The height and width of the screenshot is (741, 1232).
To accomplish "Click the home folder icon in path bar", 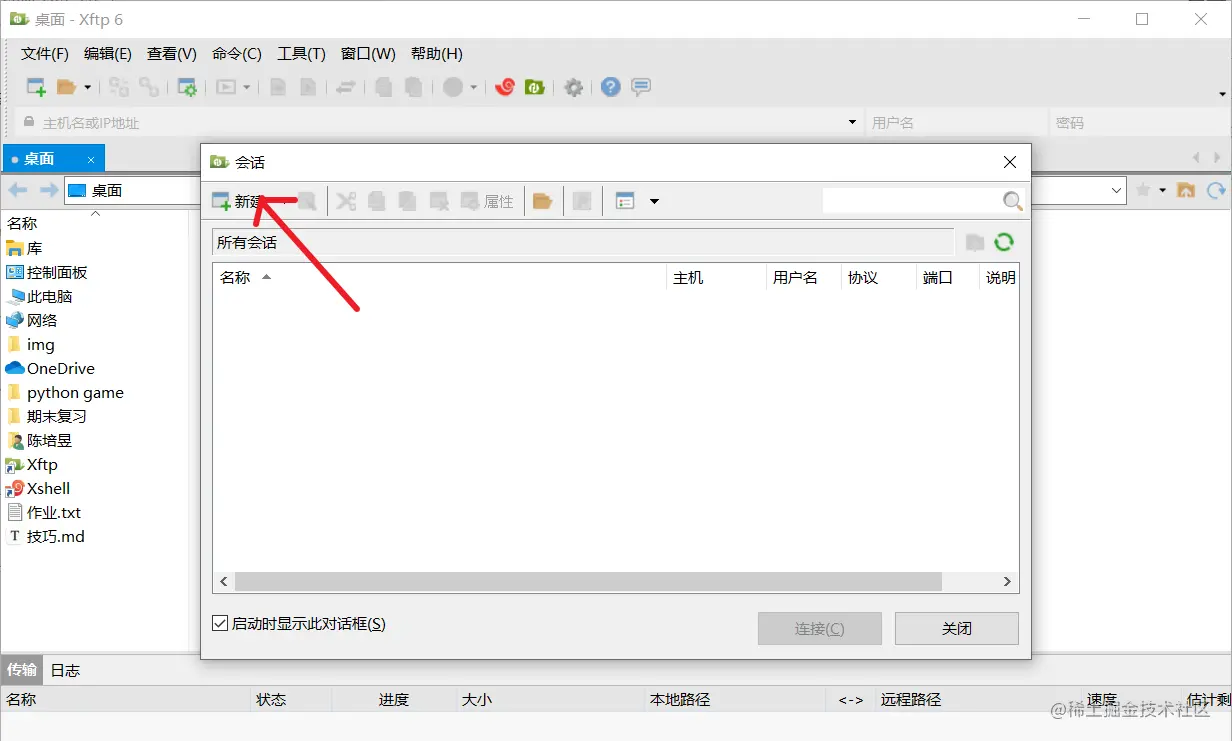I will [1186, 190].
